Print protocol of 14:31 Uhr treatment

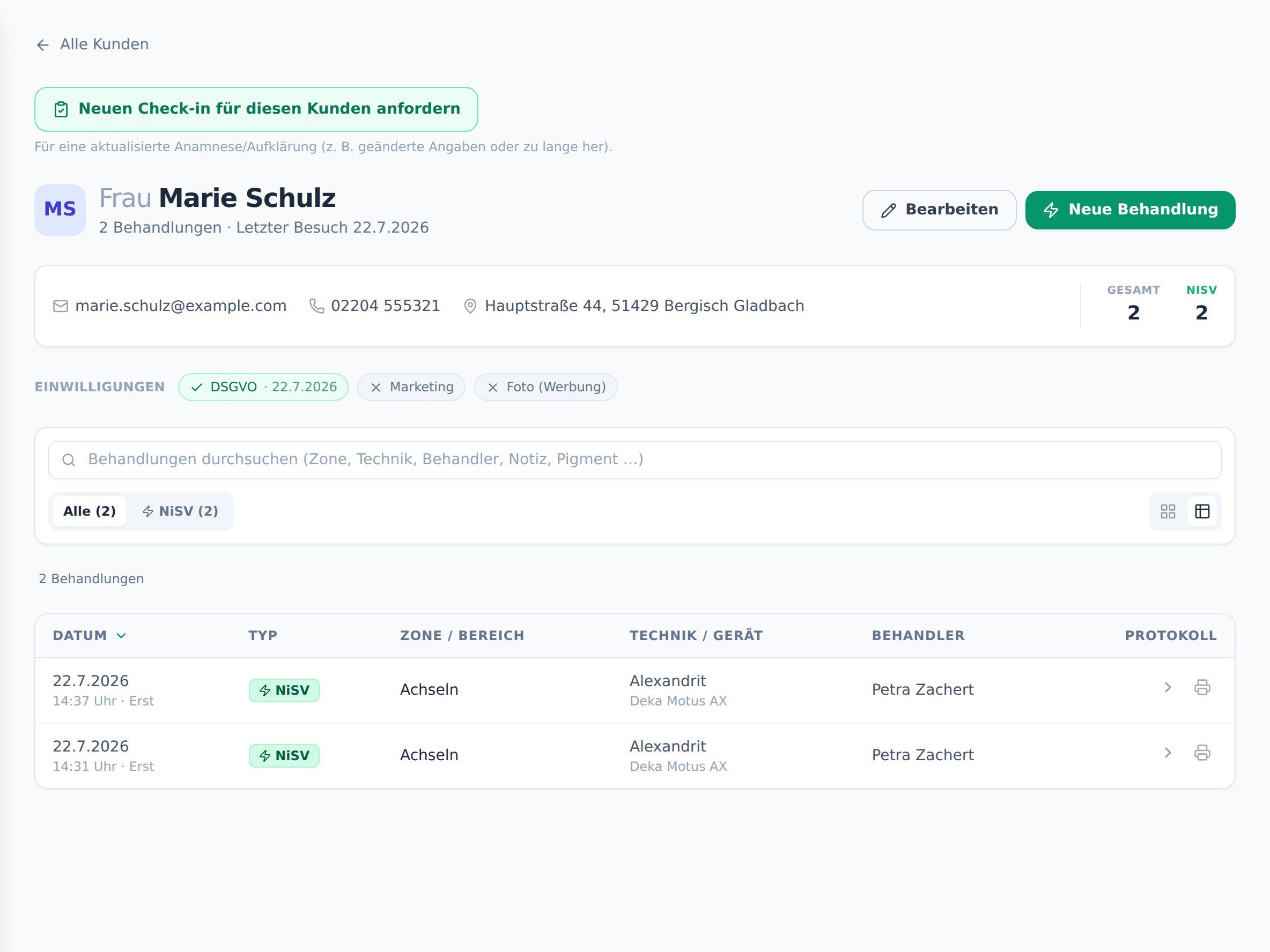point(1202,753)
